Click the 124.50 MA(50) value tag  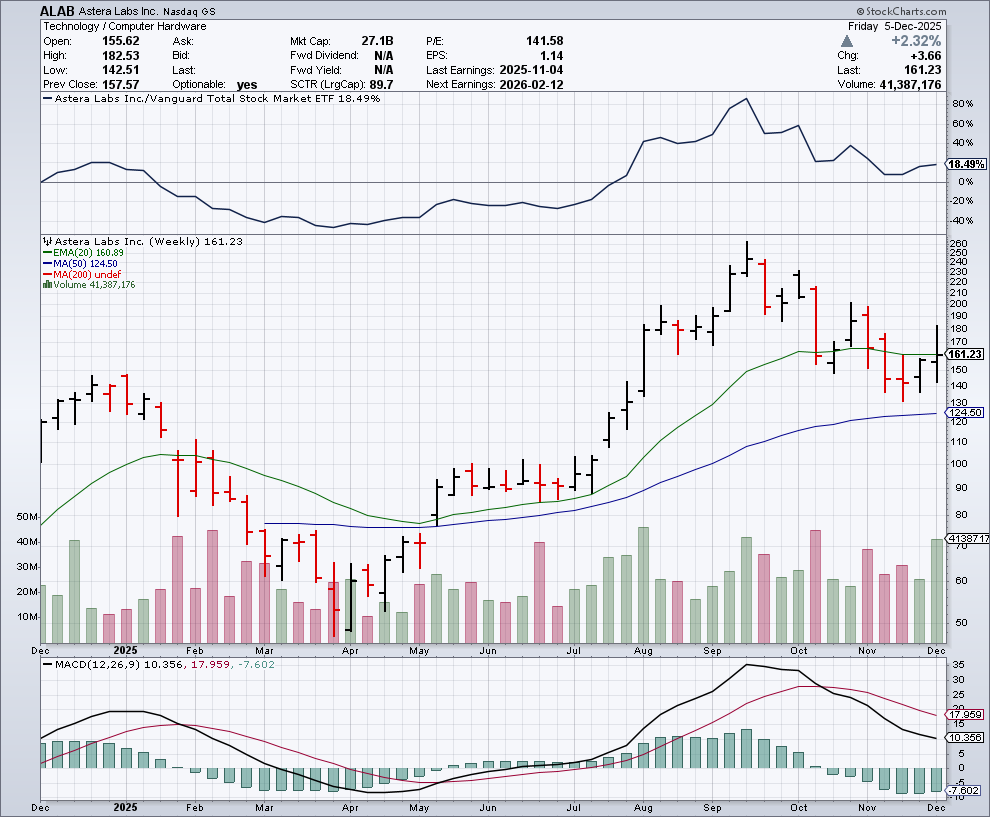pyautogui.click(x=965, y=413)
